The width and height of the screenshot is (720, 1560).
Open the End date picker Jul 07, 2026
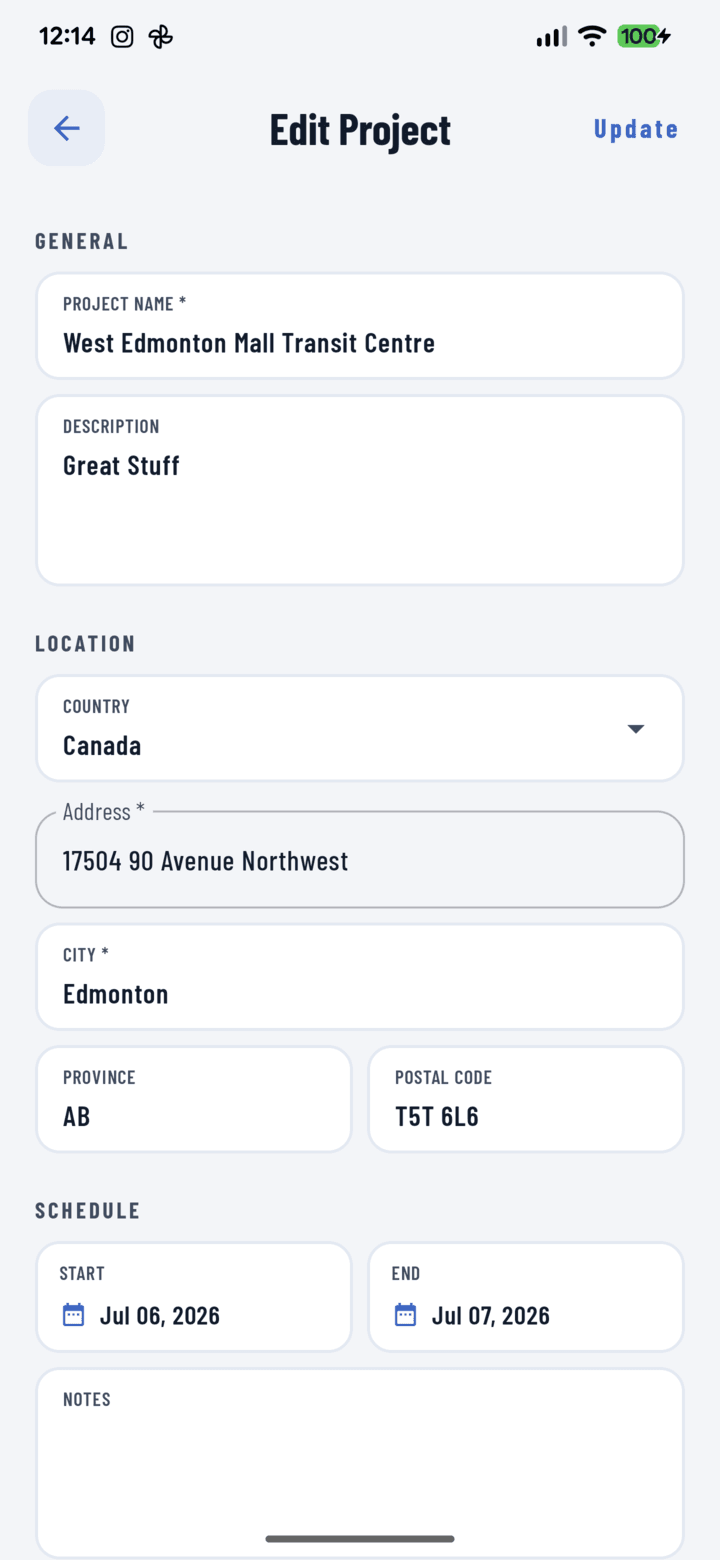click(x=526, y=1297)
